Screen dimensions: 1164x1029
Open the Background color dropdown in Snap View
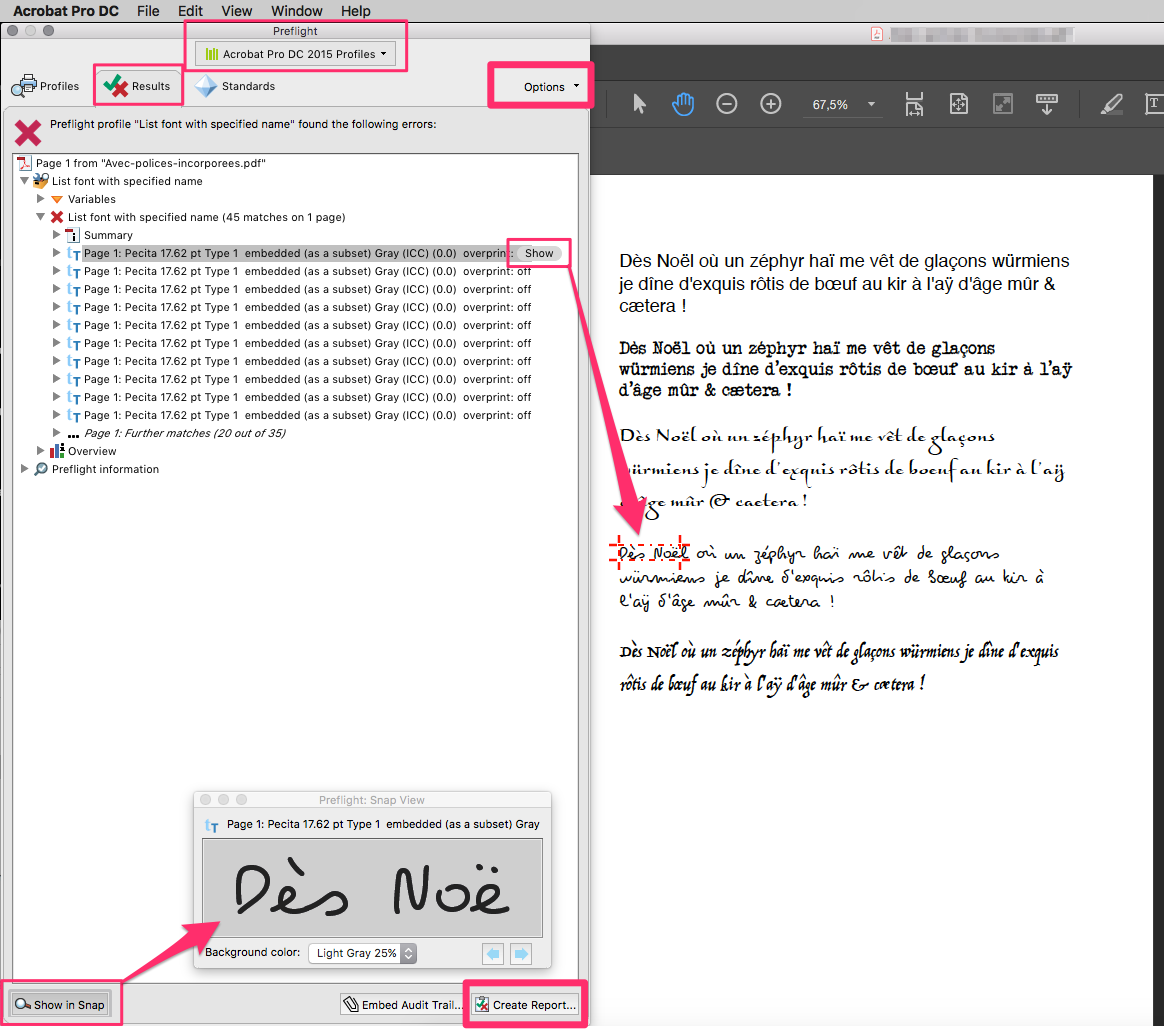point(362,953)
